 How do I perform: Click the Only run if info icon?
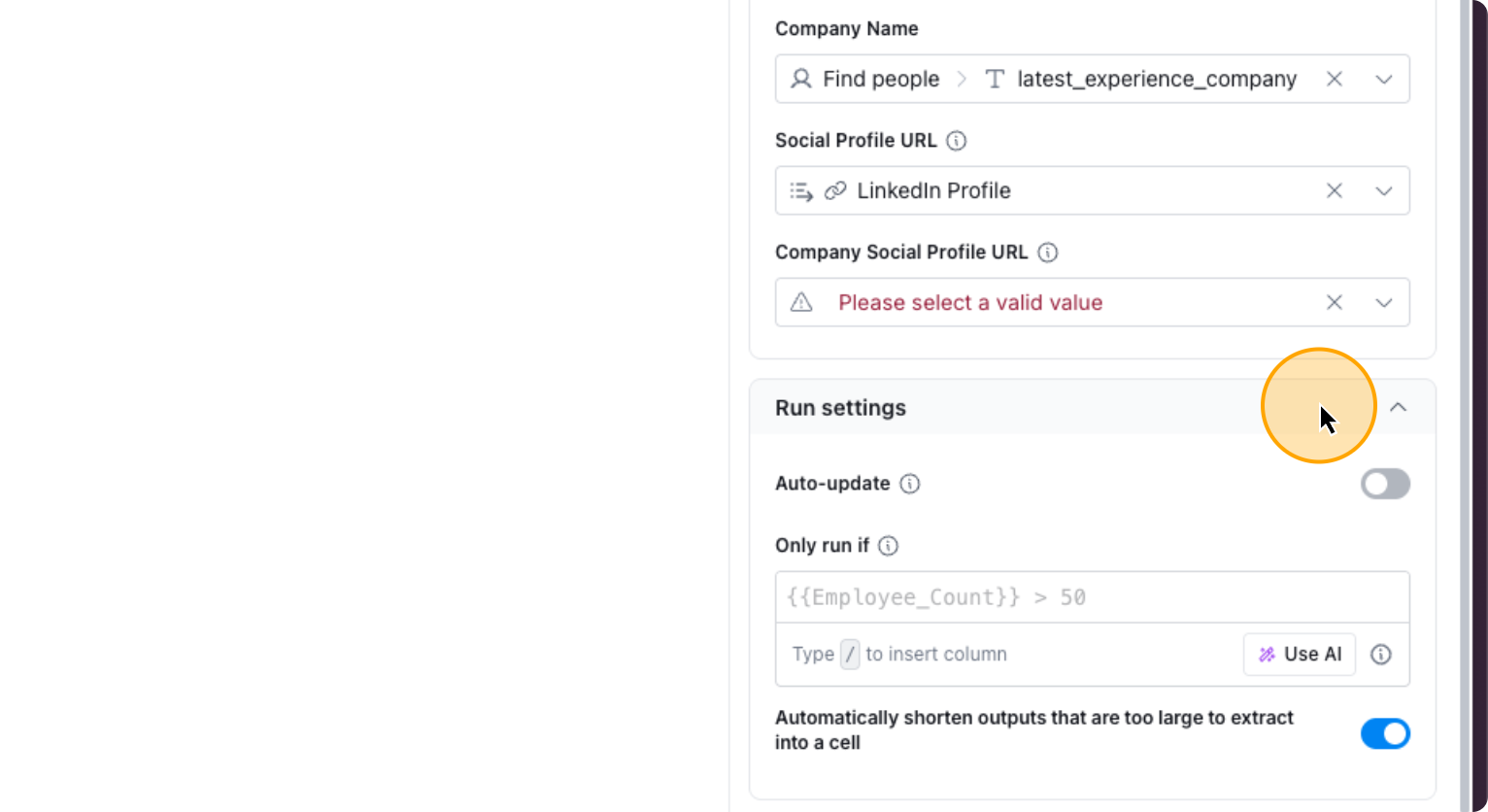[889, 546]
